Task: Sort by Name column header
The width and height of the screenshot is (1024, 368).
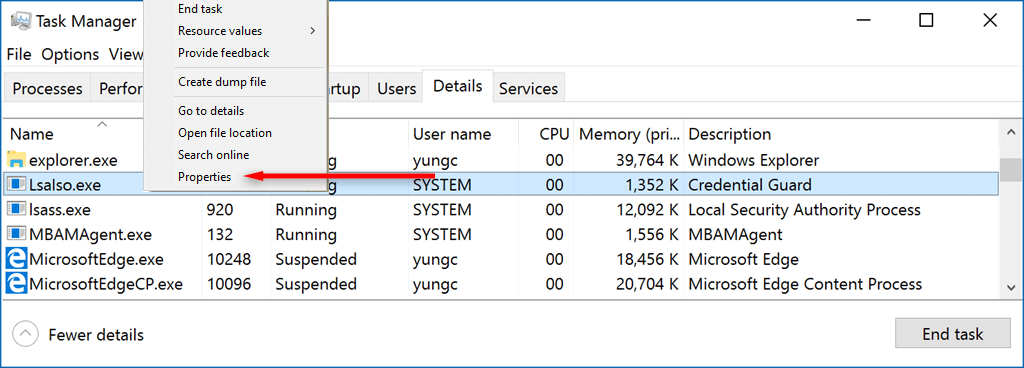Action: (x=31, y=134)
